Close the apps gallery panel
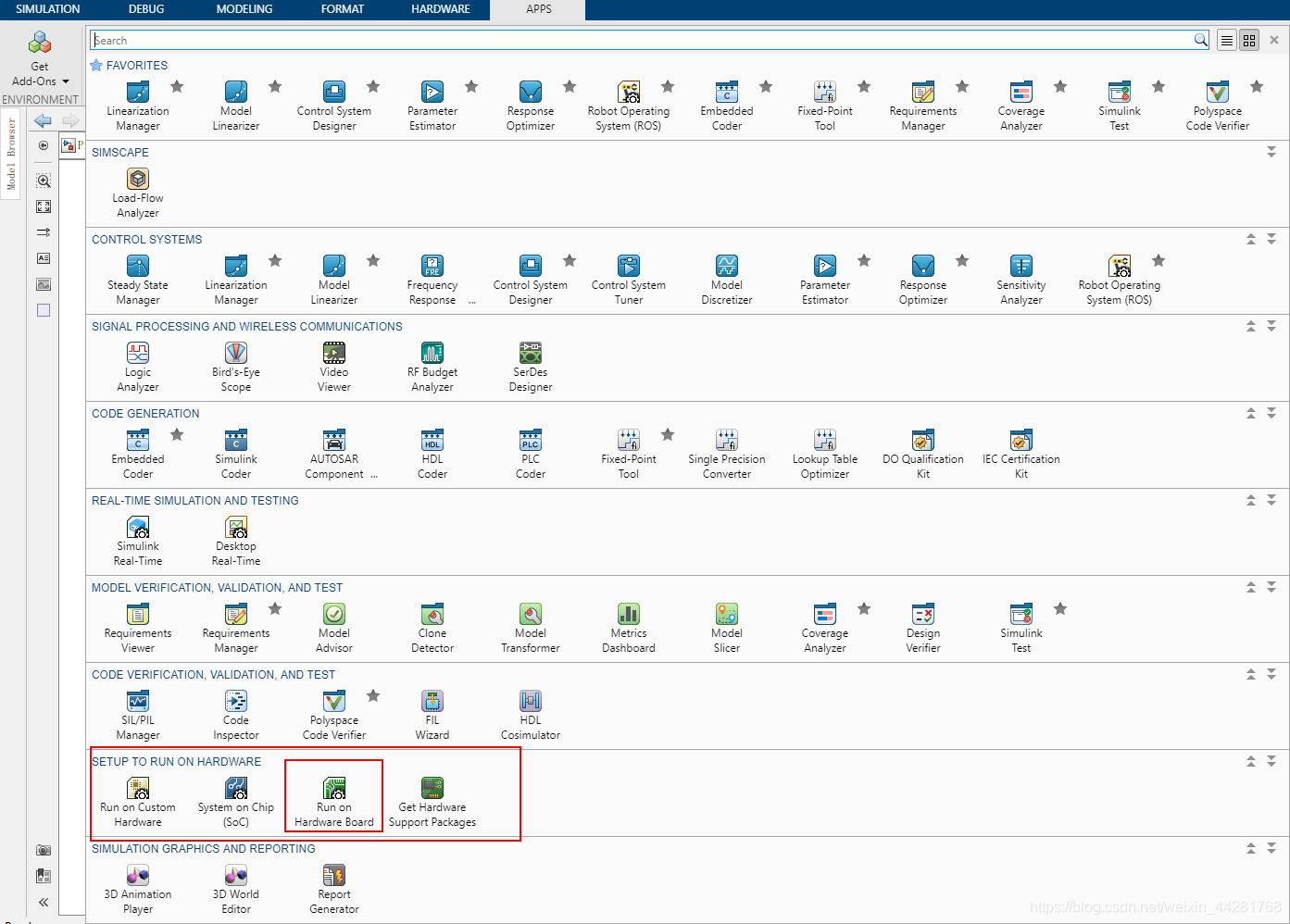 click(x=1274, y=41)
